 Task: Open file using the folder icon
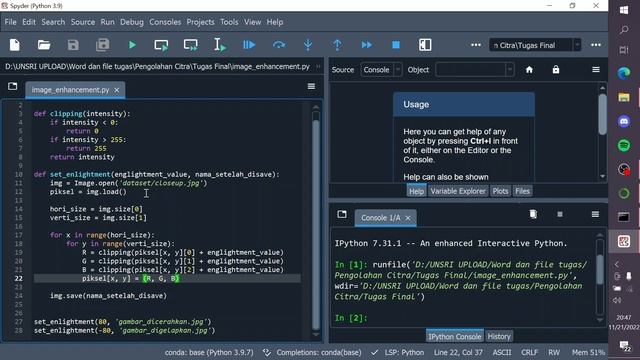pyautogui.click(x=44, y=45)
